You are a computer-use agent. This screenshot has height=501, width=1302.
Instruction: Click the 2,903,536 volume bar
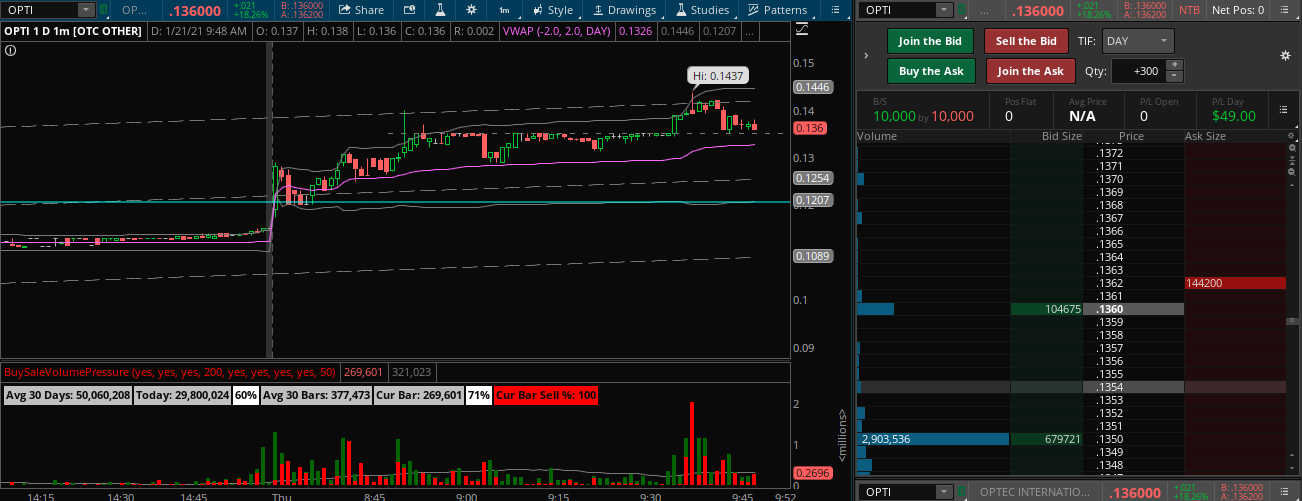[933, 439]
